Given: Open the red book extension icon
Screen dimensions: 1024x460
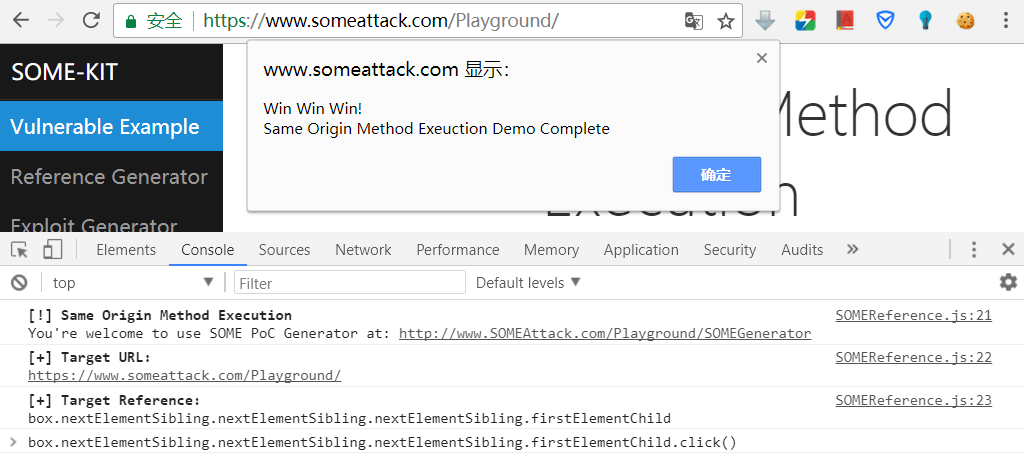Looking at the screenshot, I should pos(845,21).
